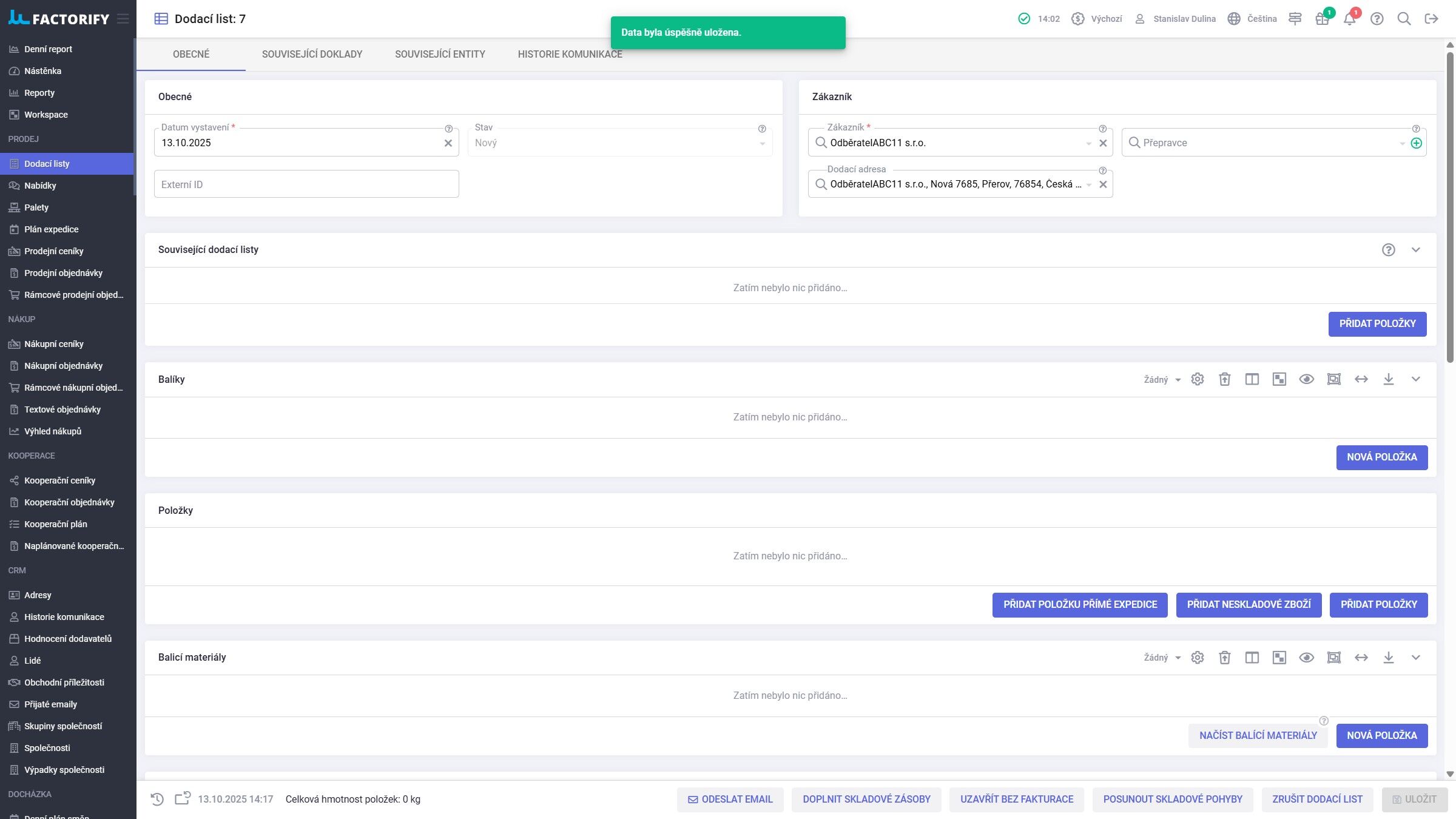Toggle sidebar hamburger menu icon
This screenshot has width=1456, height=819.
click(123, 19)
